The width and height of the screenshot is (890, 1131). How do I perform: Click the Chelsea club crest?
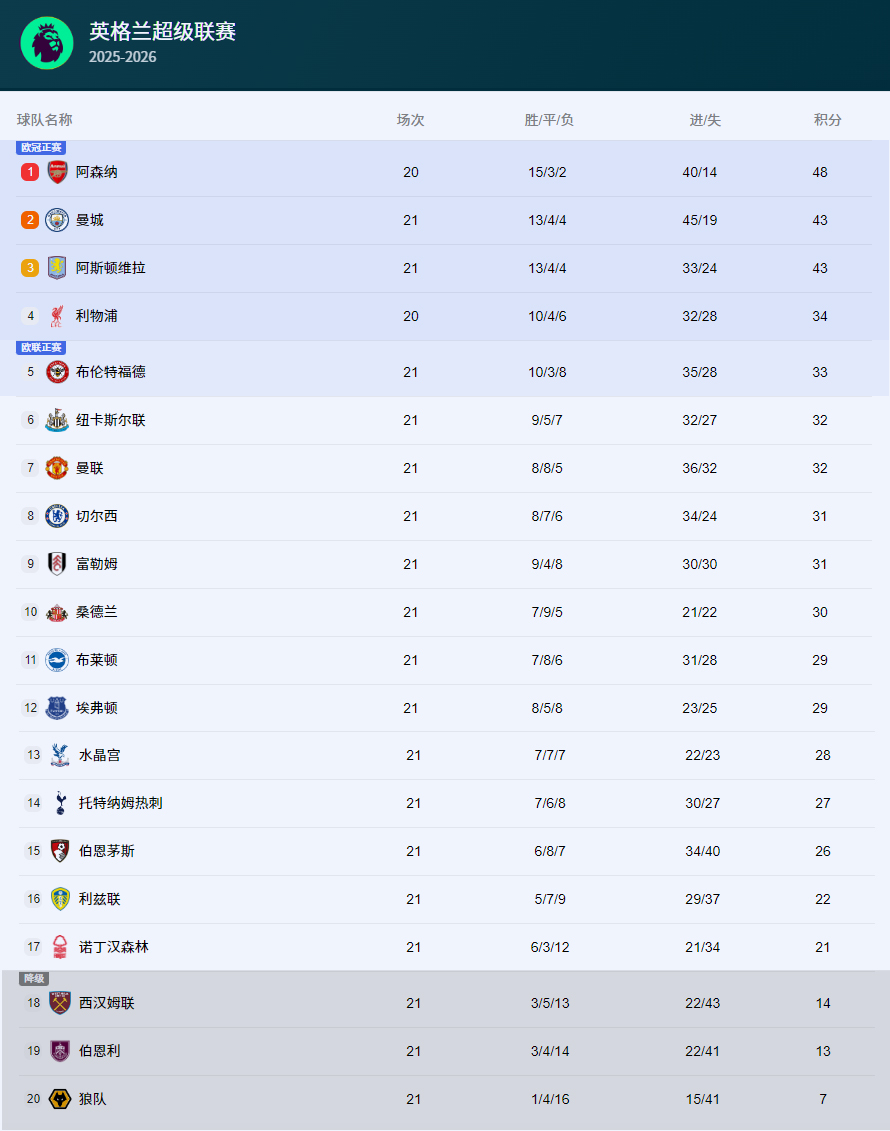point(57,516)
